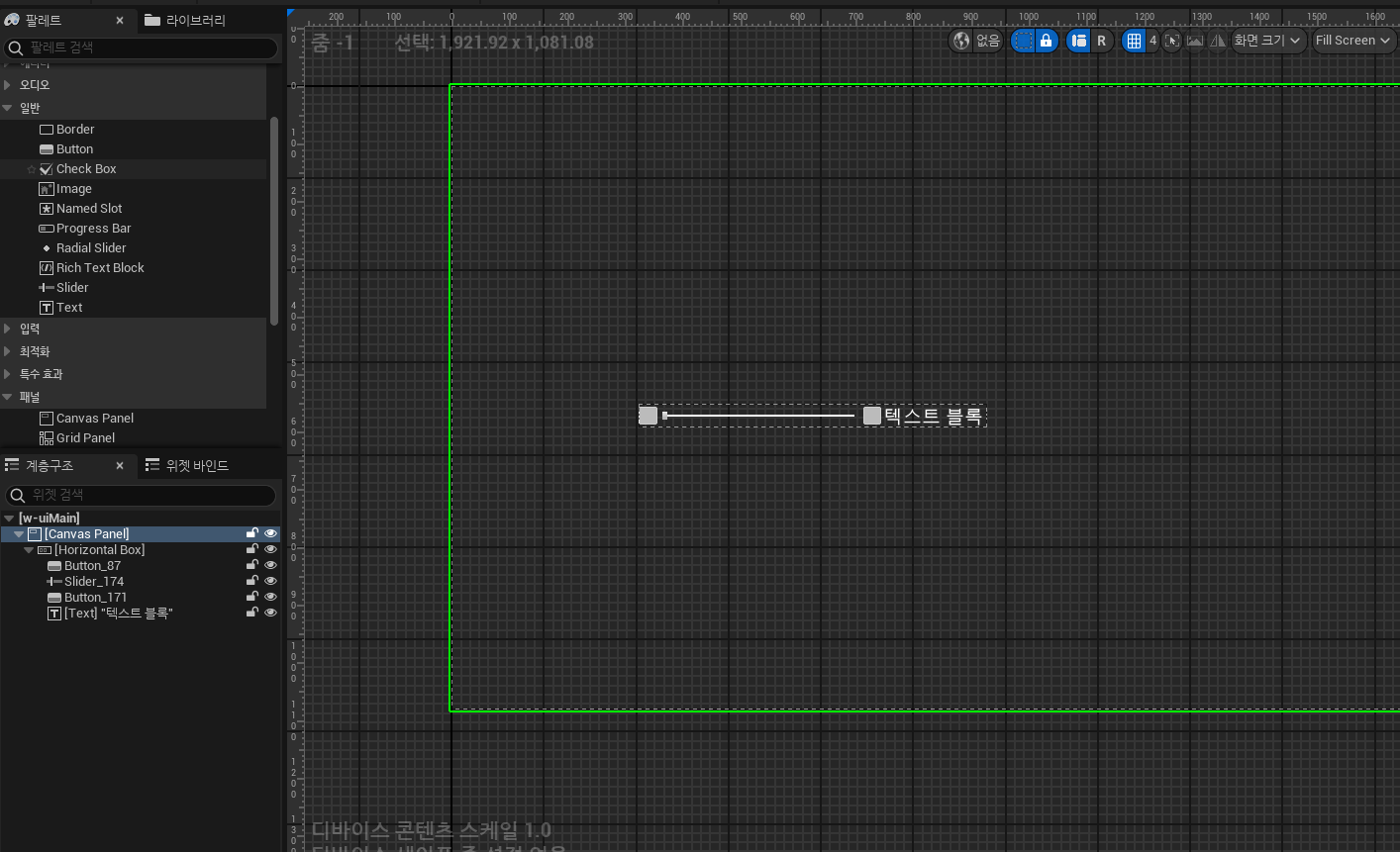Screen dimensions: 1400x852
Task: Switch to the 위젯 바인드 tab
Action: click(188, 465)
